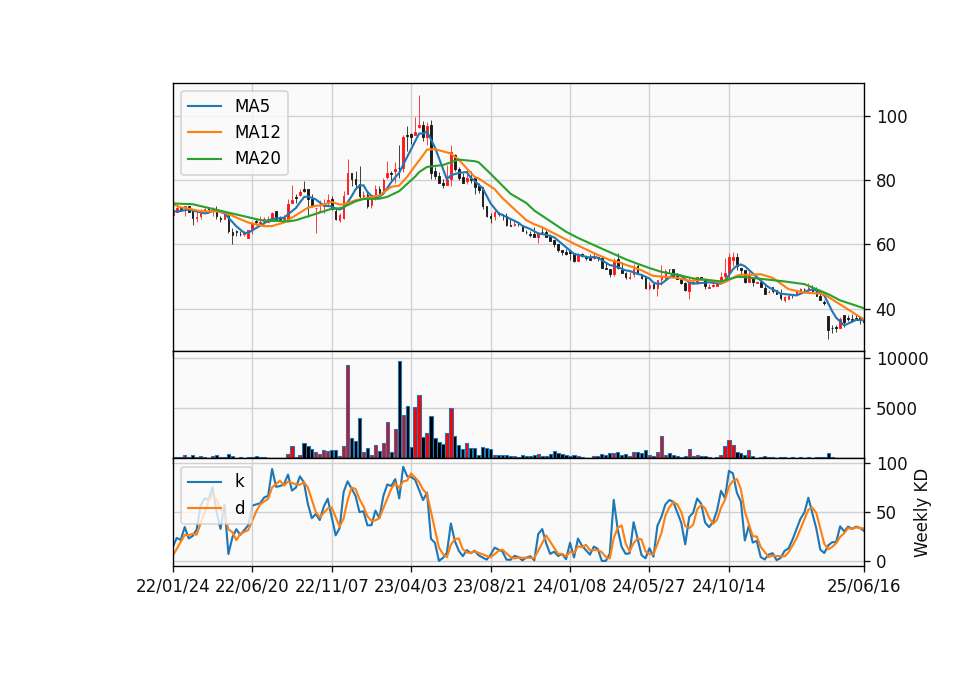Click the d legend entry
Screen dimensions: 960x690
pos(216,508)
